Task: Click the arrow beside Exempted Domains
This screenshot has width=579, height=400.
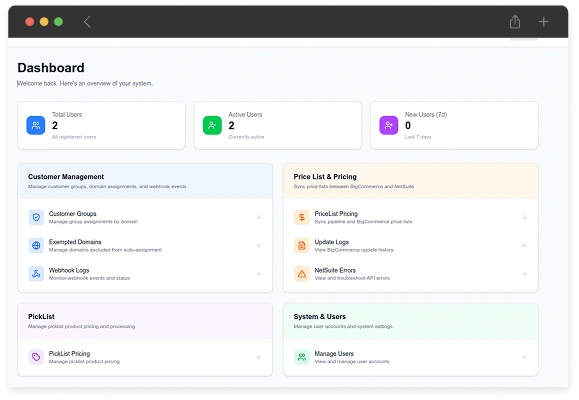Action: coord(258,245)
